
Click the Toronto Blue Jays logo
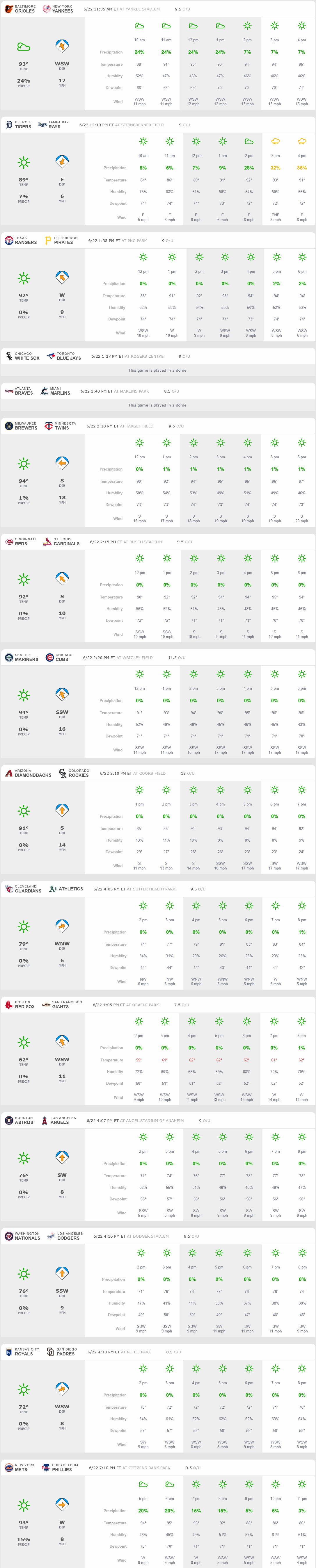coord(51,356)
